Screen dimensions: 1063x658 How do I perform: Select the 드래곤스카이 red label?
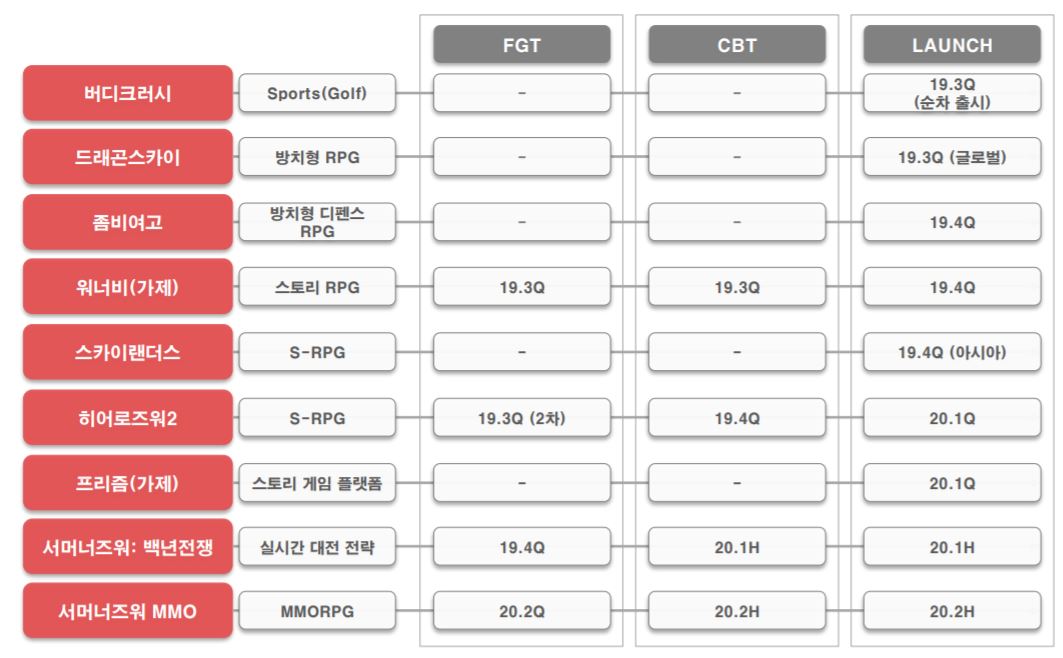pyautogui.click(x=128, y=157)
